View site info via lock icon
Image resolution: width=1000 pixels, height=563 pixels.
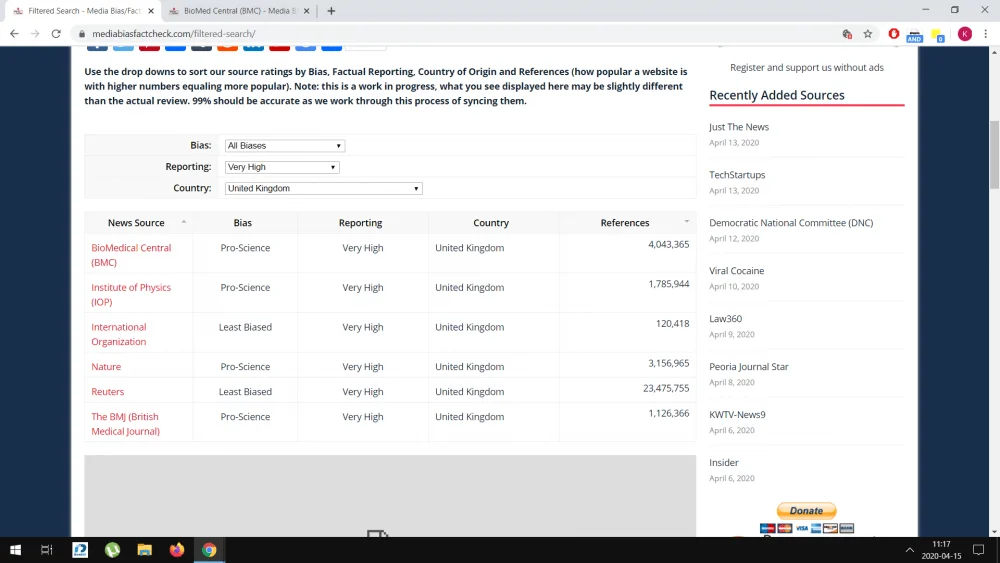82,34
